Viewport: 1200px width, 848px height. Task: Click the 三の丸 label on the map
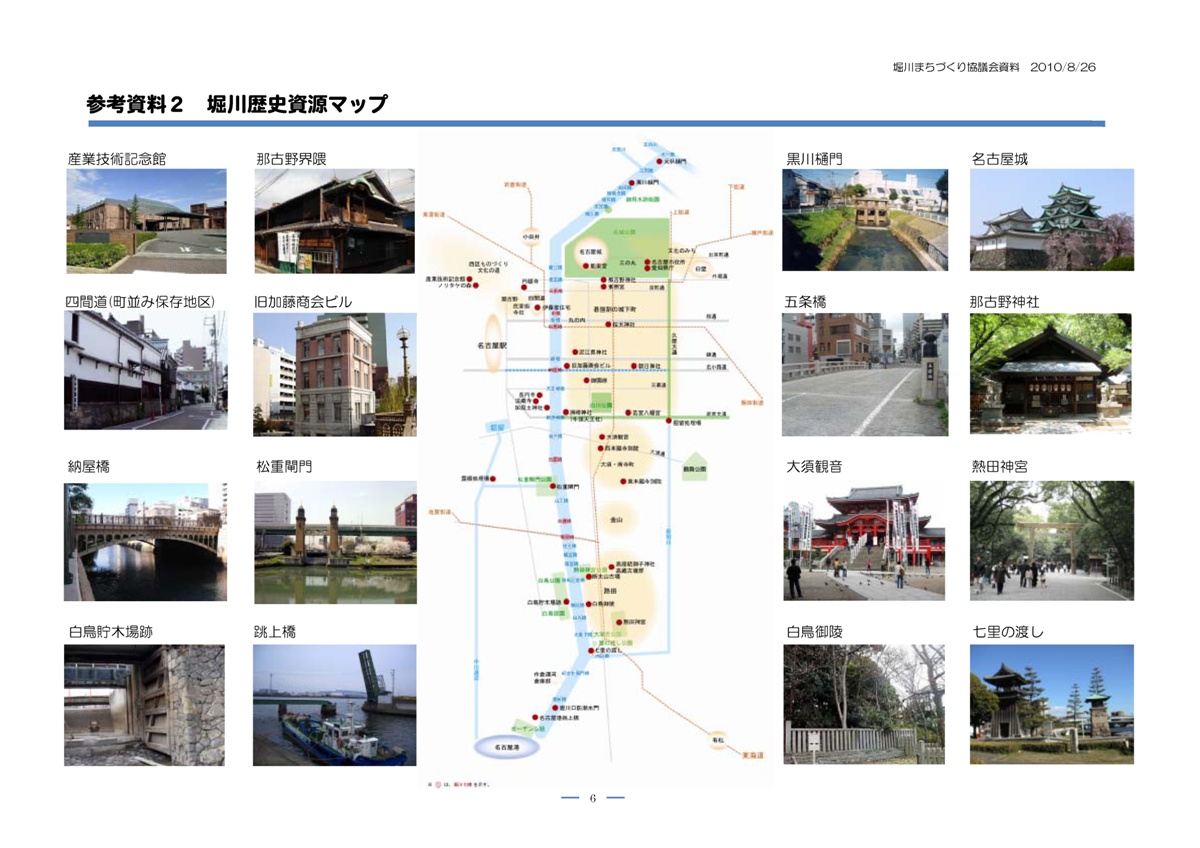click(627, 263)
